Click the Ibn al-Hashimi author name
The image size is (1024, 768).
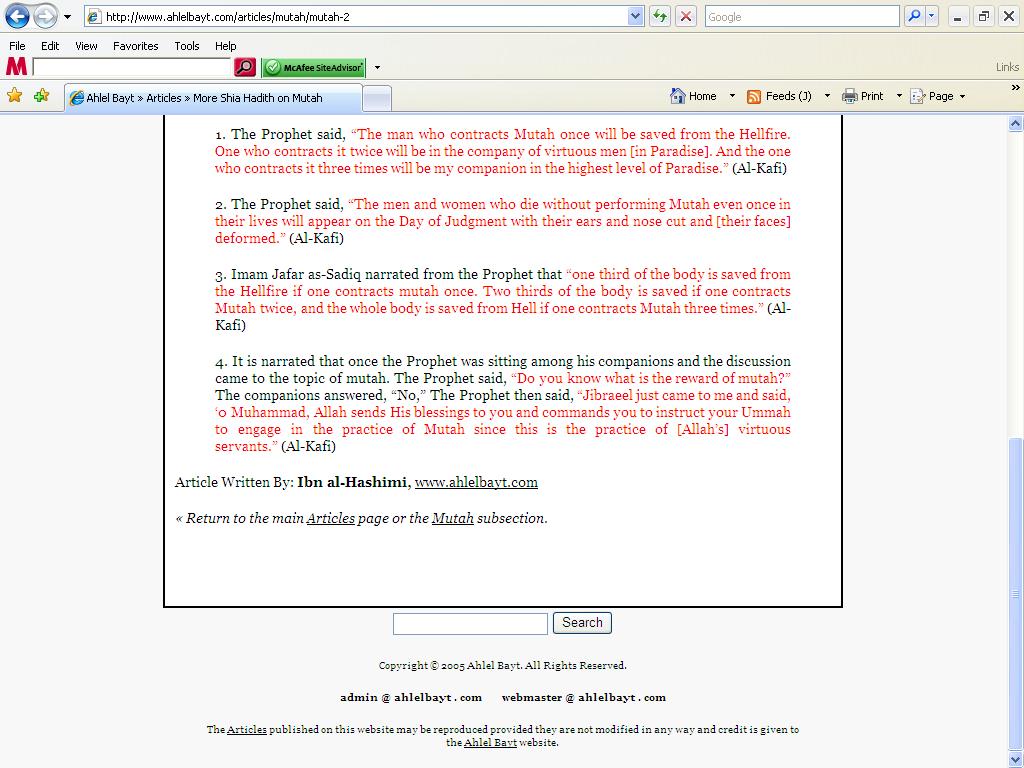(x=352, y=483)
